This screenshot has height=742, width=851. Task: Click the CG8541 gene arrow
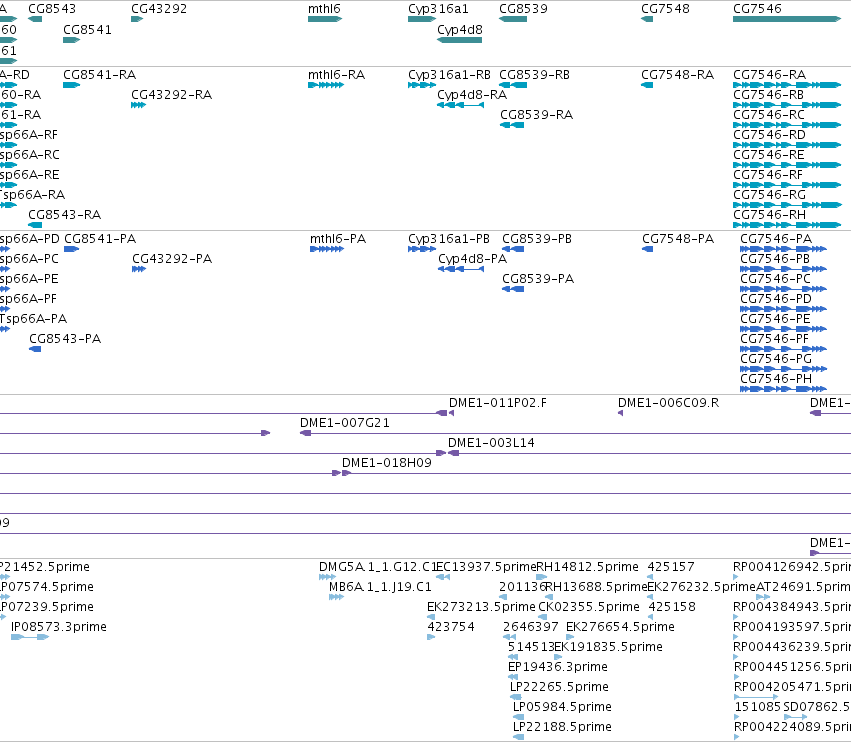pos(72,40)
